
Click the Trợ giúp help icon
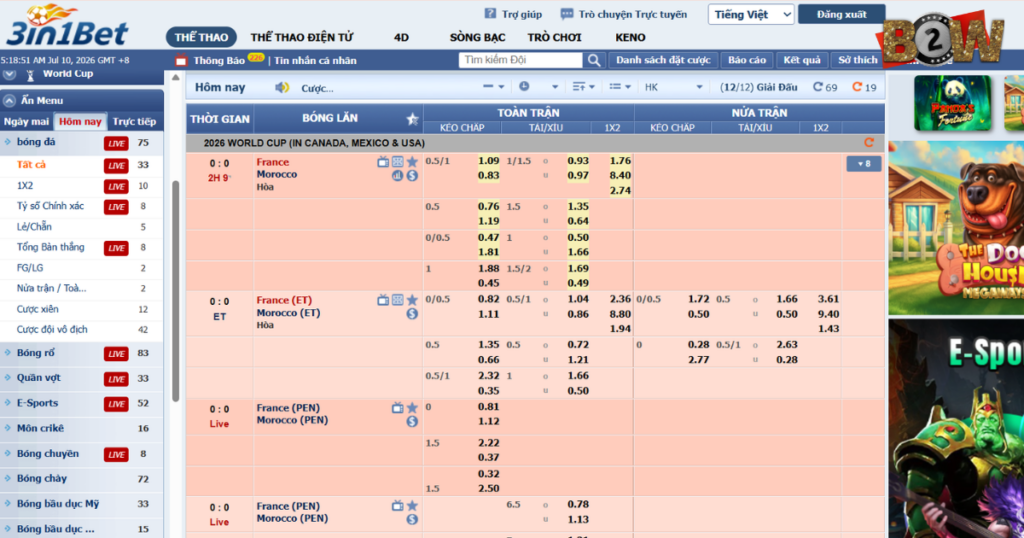490,14
